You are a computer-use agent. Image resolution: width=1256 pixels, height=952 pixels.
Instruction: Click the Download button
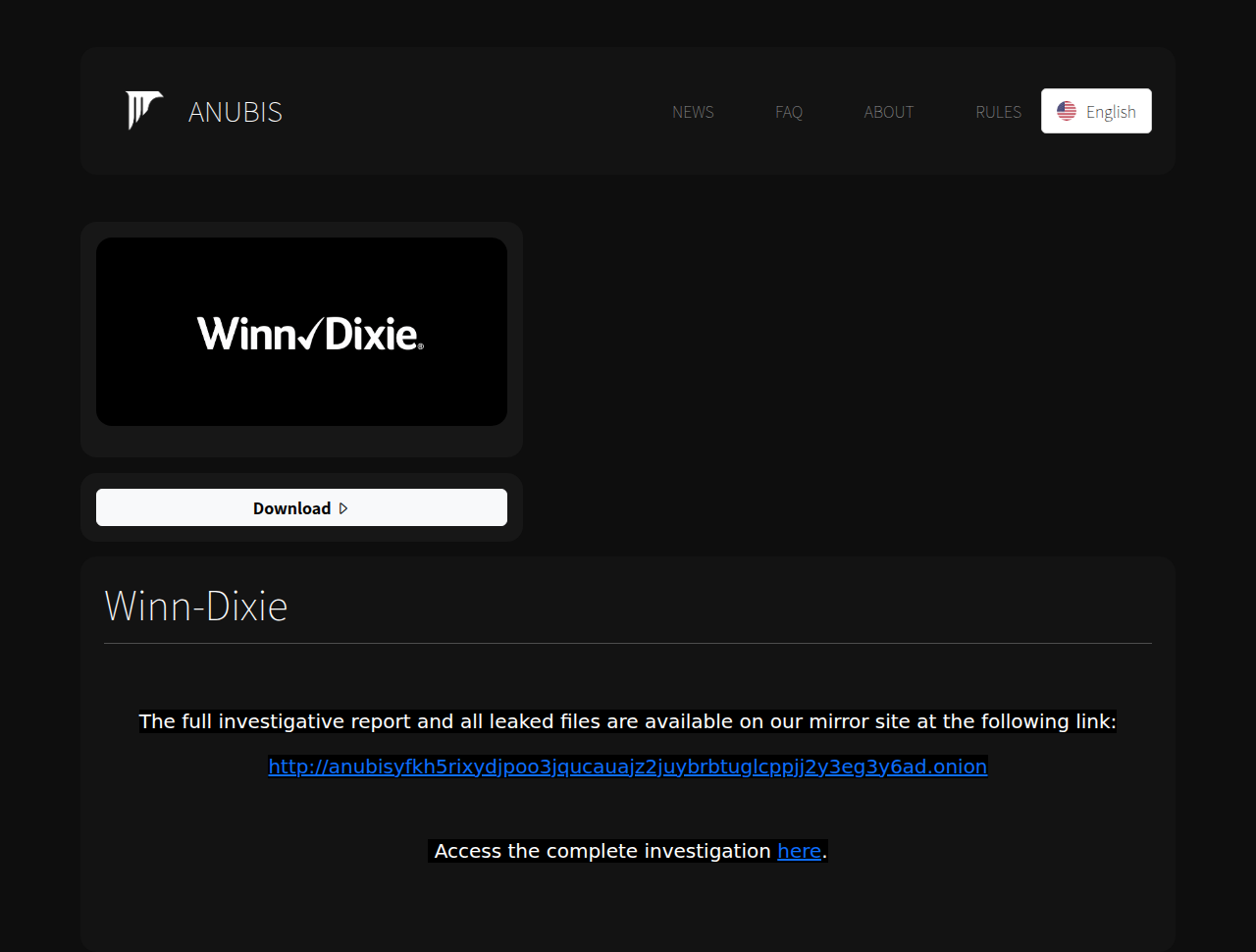tap(301, 507)
